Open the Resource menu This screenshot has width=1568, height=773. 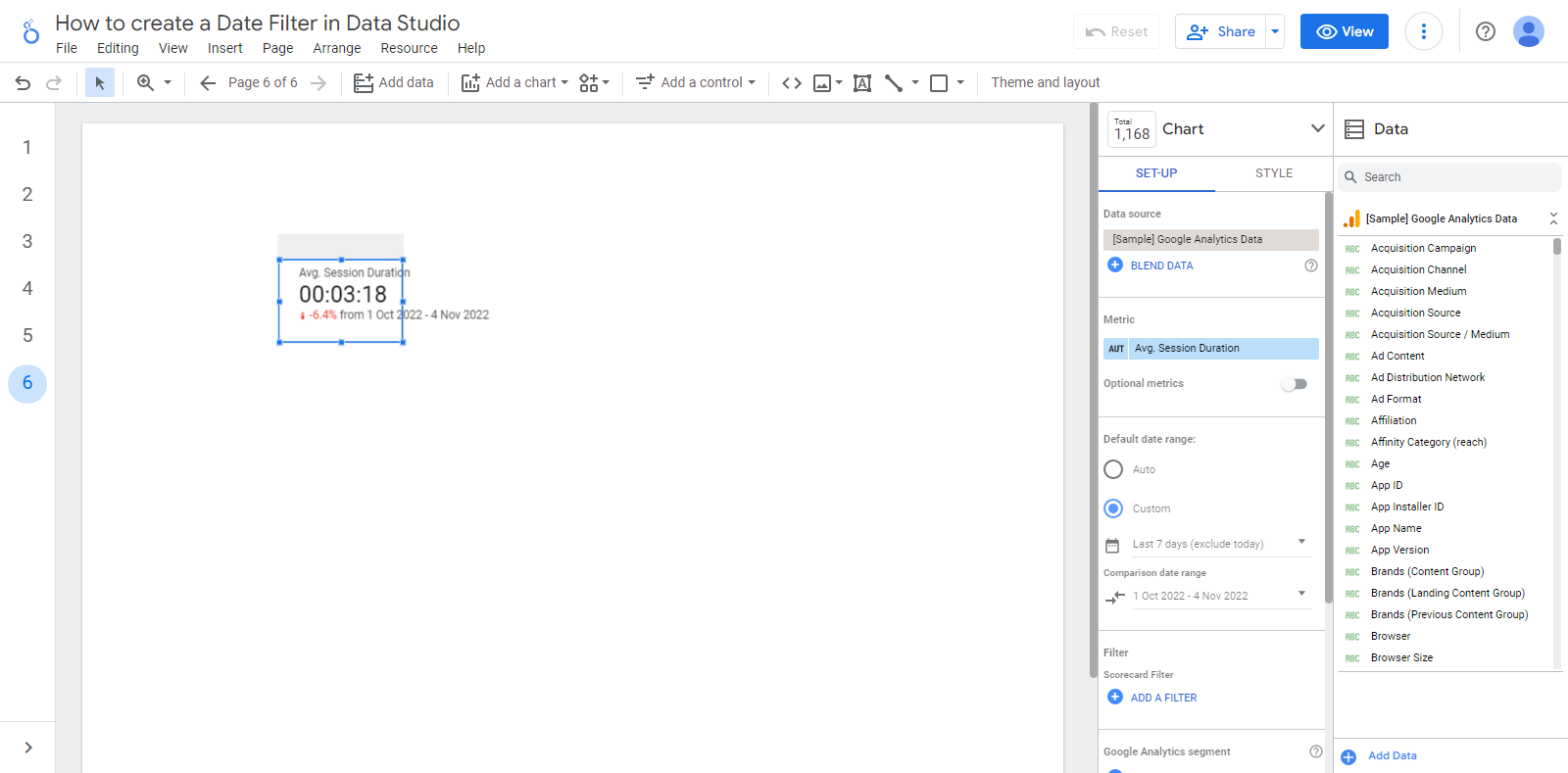coord(409,48)
